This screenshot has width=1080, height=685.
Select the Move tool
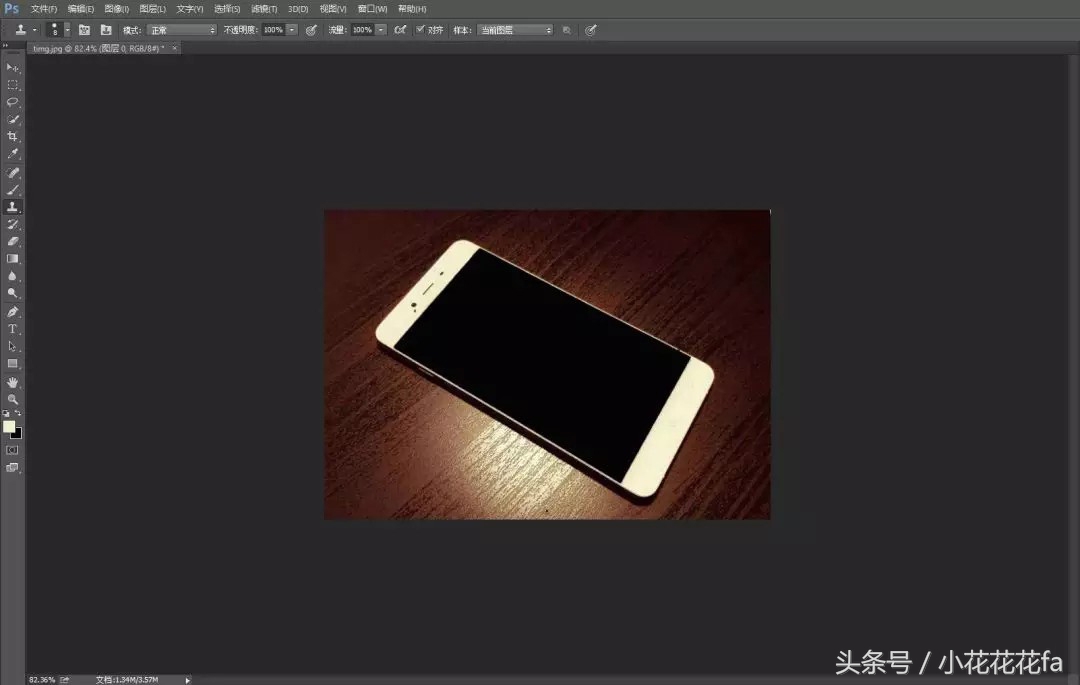[x=12, y=68]
